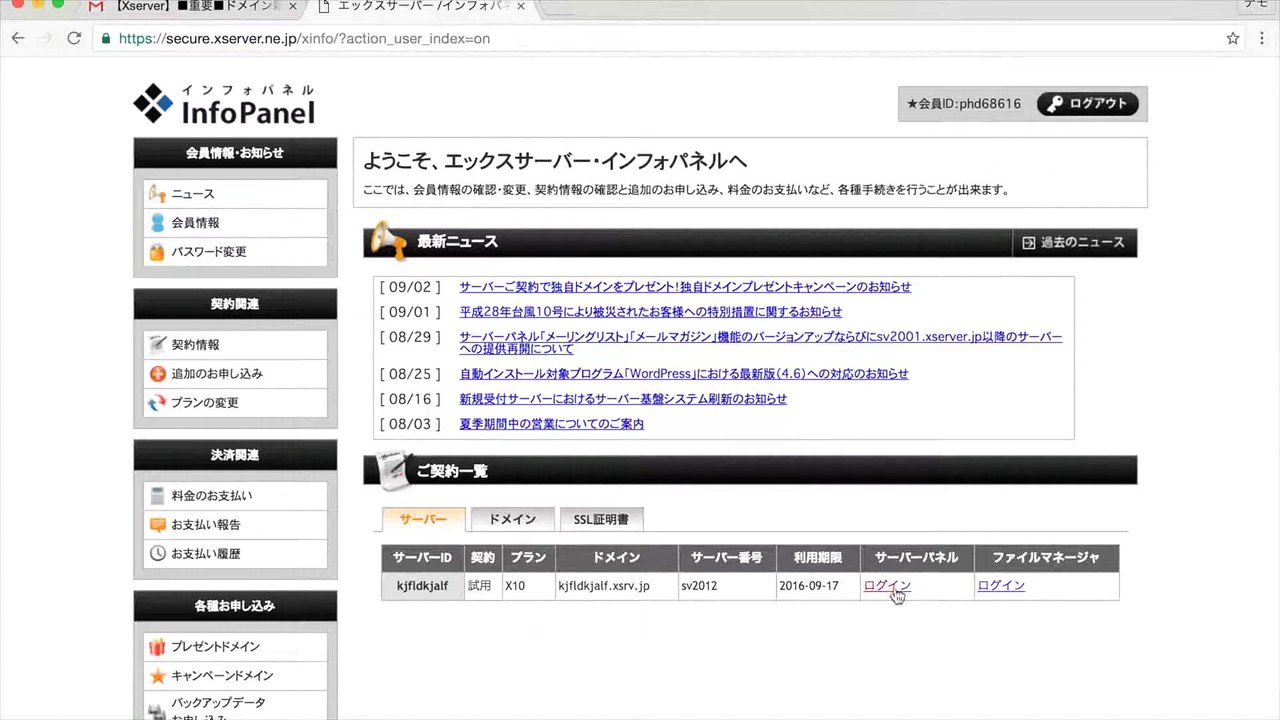
Task: Click the プレゼントドメイン gift icon
Action: point(157,646)
